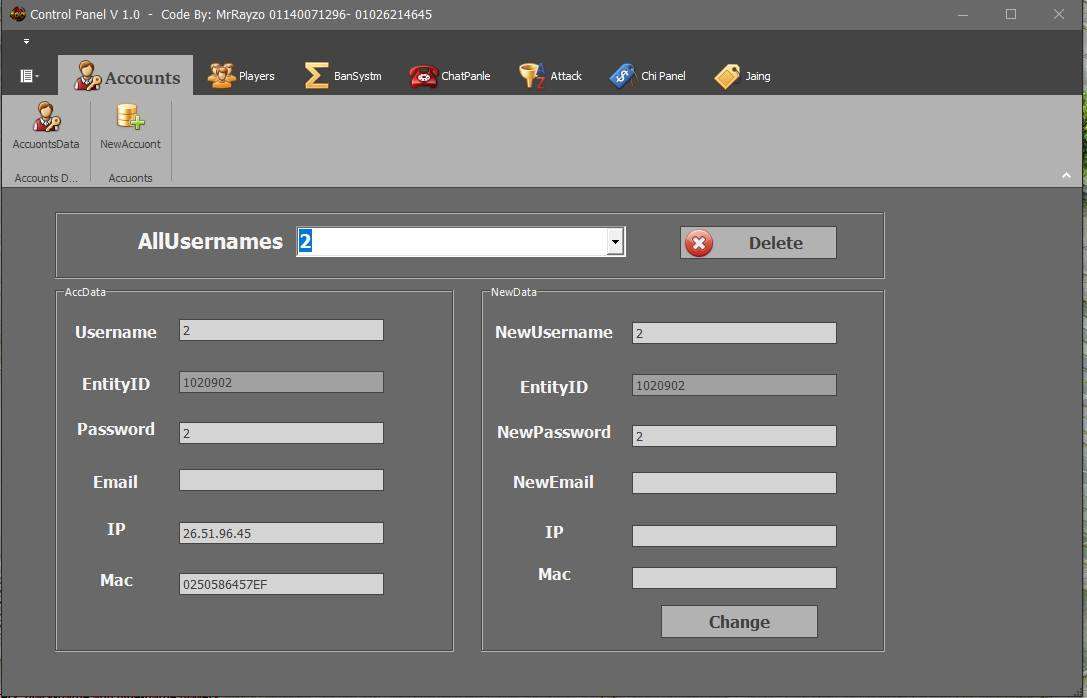Close the Control Panel window
The height and width of the screenshot is (698, 1087).
tap(1059, 14)
